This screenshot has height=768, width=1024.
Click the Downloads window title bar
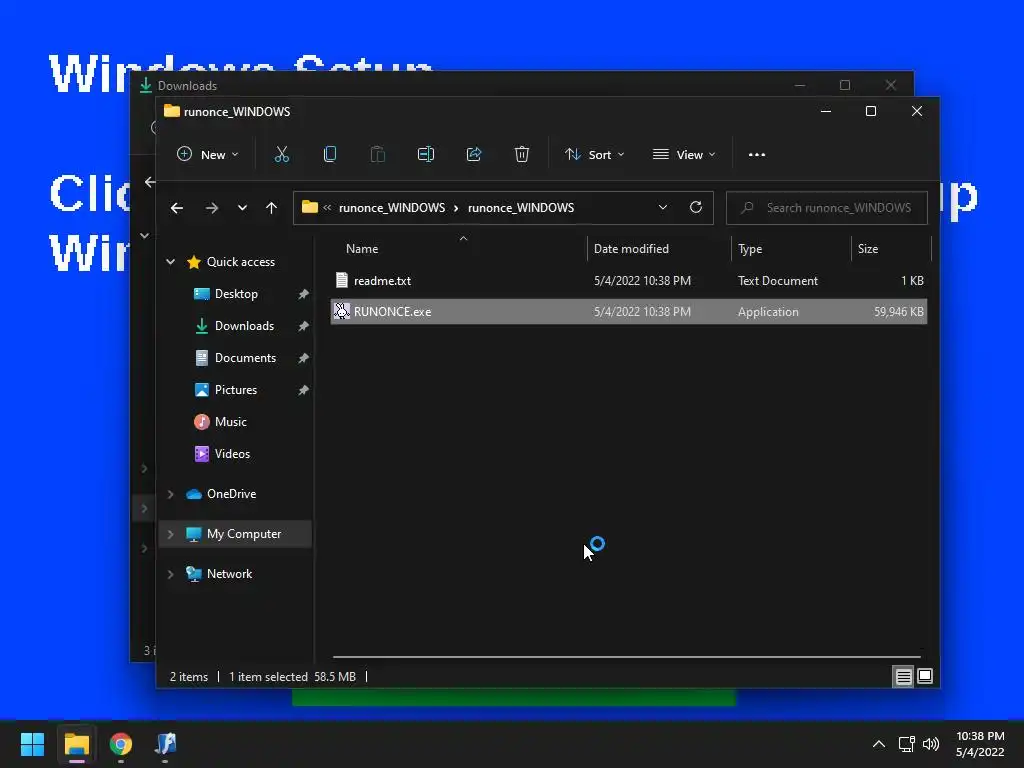click(x=457, y=85)
